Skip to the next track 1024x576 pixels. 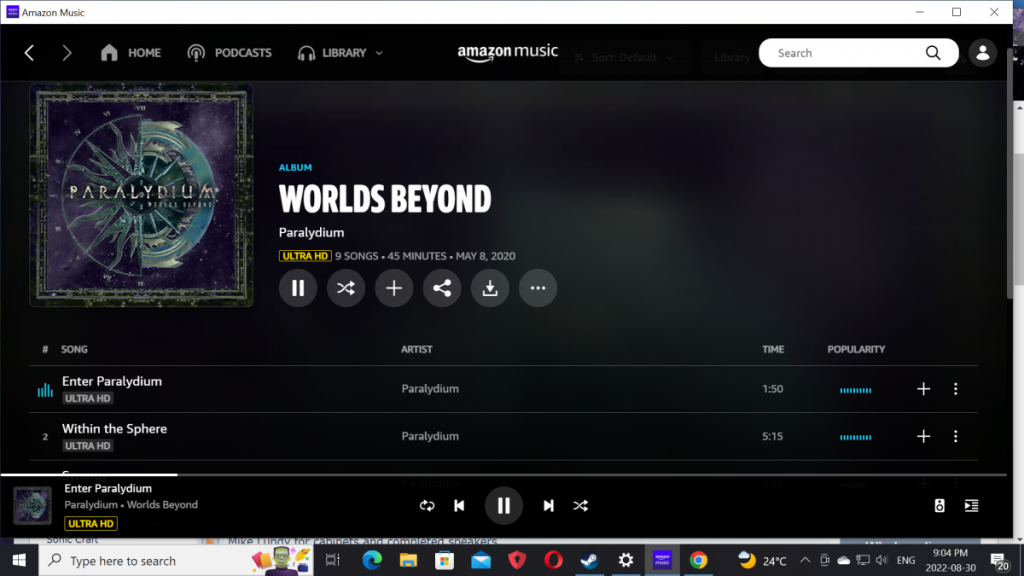[x=549, y=506]
